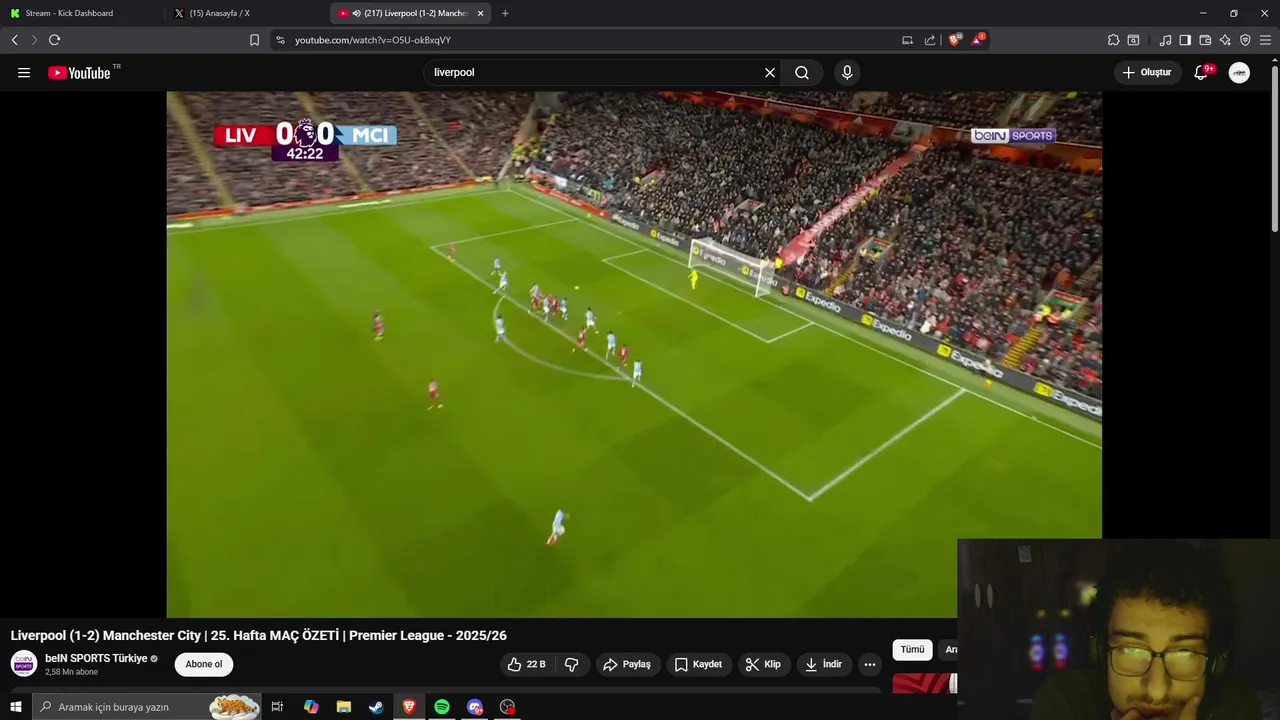Open the browser extensions puzzle icon
The width and height of the screenshot is (1280, 720).
[x=1113, y=40]
